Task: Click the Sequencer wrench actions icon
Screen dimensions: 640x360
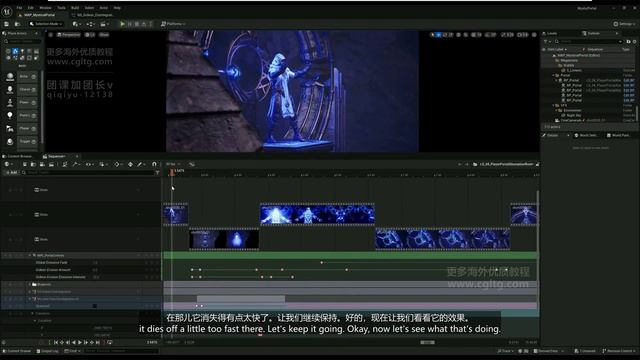Action: (x=75, y=164)
